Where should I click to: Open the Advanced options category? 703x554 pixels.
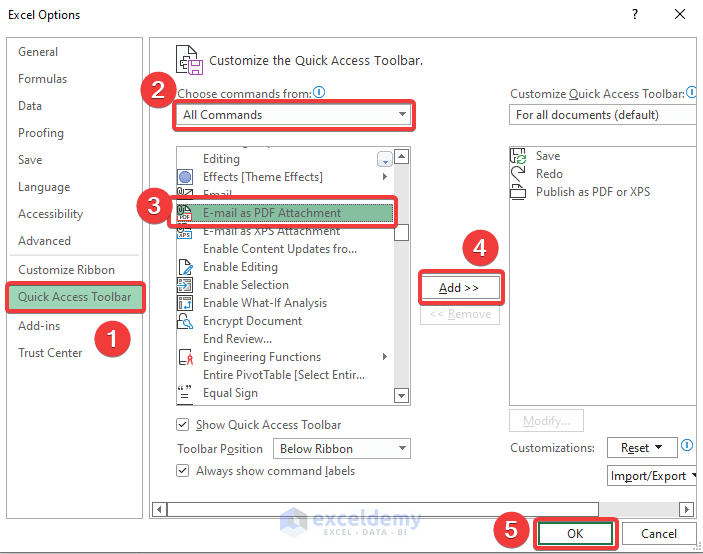[x=44, y=241]
